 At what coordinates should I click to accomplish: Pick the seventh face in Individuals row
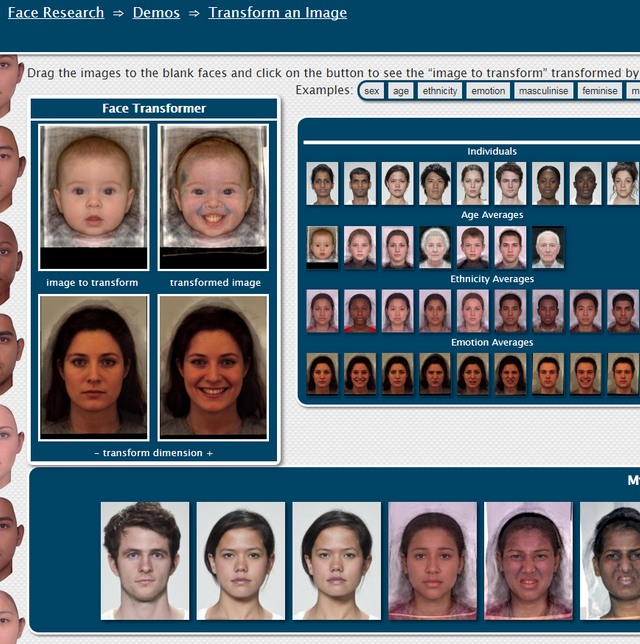548,183
